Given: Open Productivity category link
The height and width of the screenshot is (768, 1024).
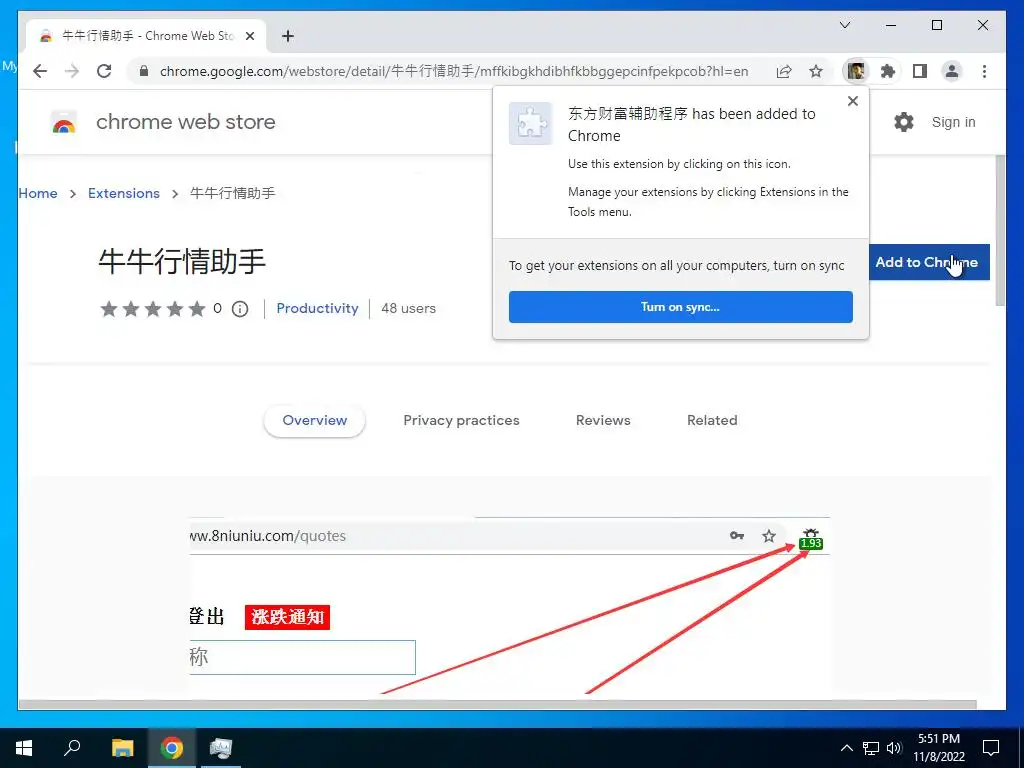Looking at the screenshot, I should click(317, 308).
